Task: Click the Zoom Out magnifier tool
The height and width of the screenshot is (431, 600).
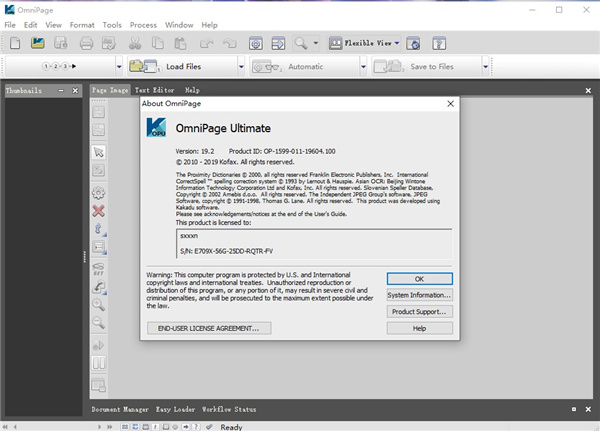Action: tap(99, 323)
